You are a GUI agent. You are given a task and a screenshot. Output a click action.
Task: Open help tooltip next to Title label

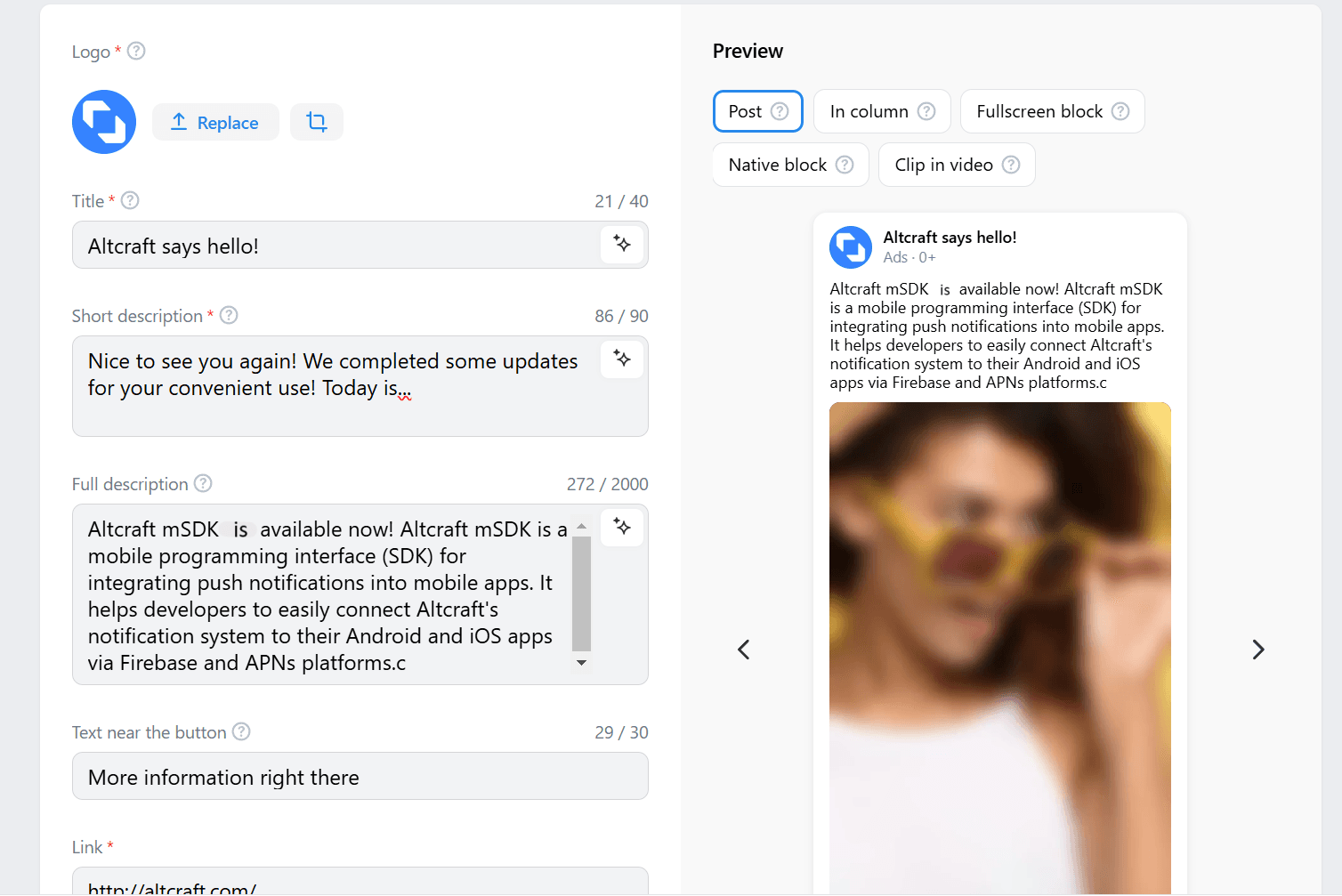130,200
